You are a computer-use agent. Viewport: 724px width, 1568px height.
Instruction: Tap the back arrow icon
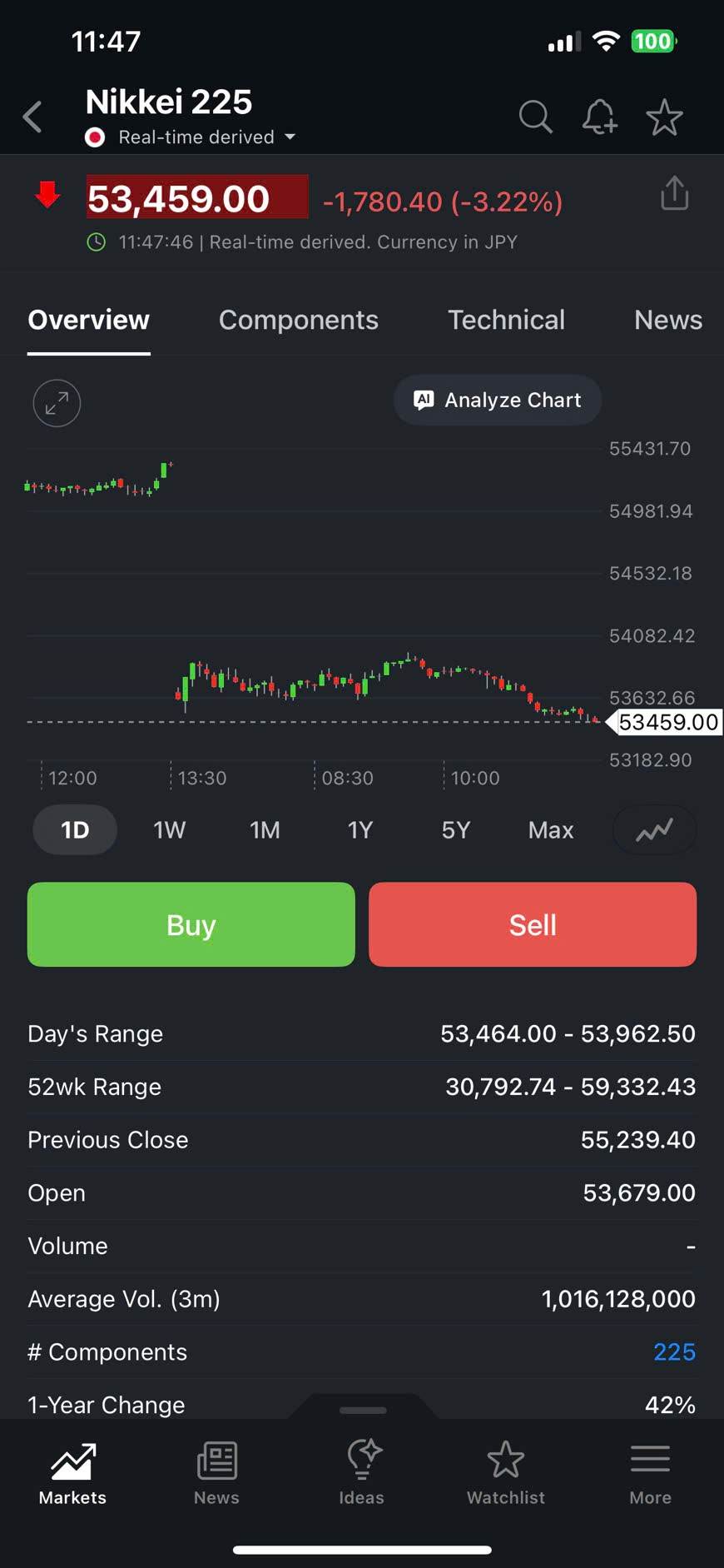click(x=33, y=117)
